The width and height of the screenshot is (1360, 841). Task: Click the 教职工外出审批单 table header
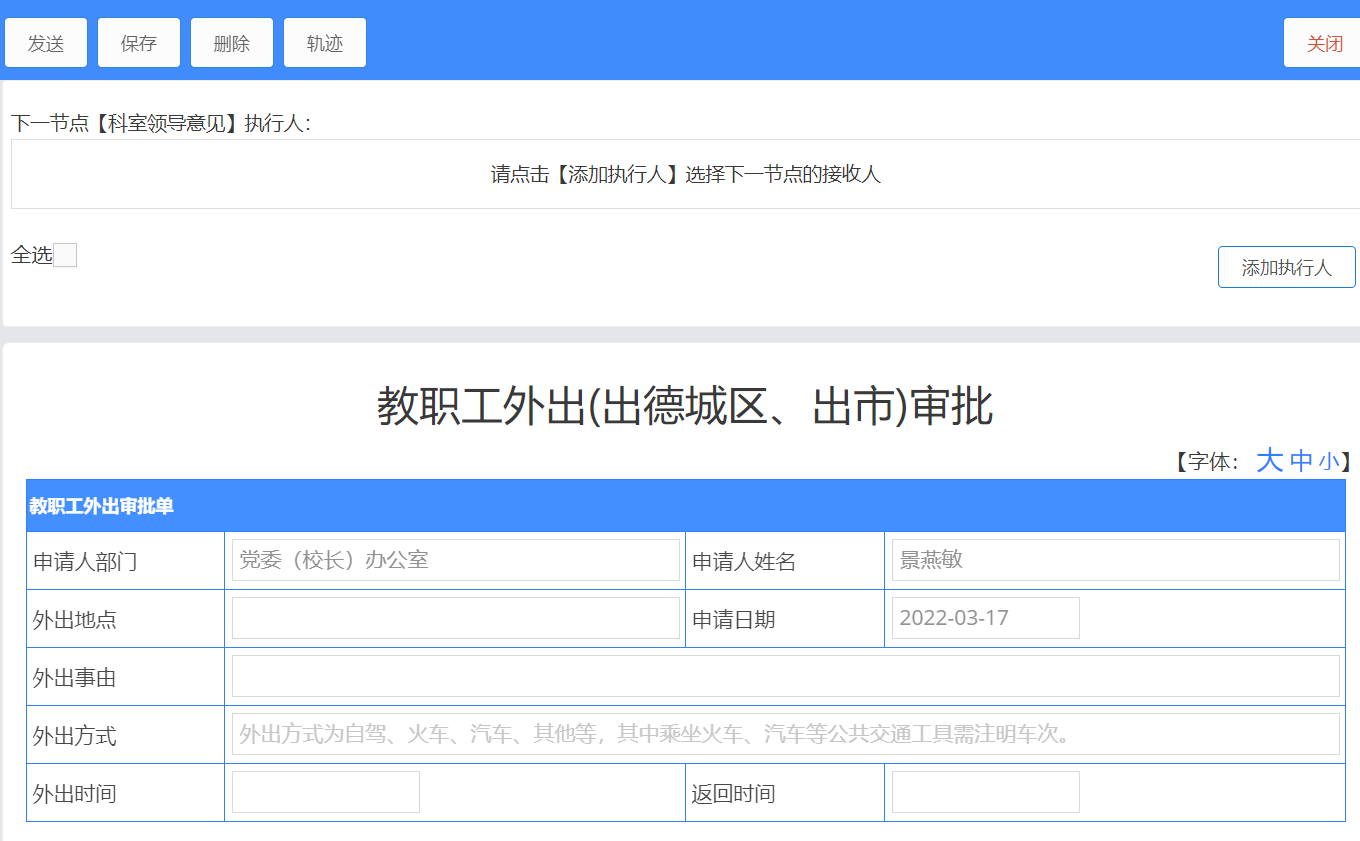coord(685,506)
